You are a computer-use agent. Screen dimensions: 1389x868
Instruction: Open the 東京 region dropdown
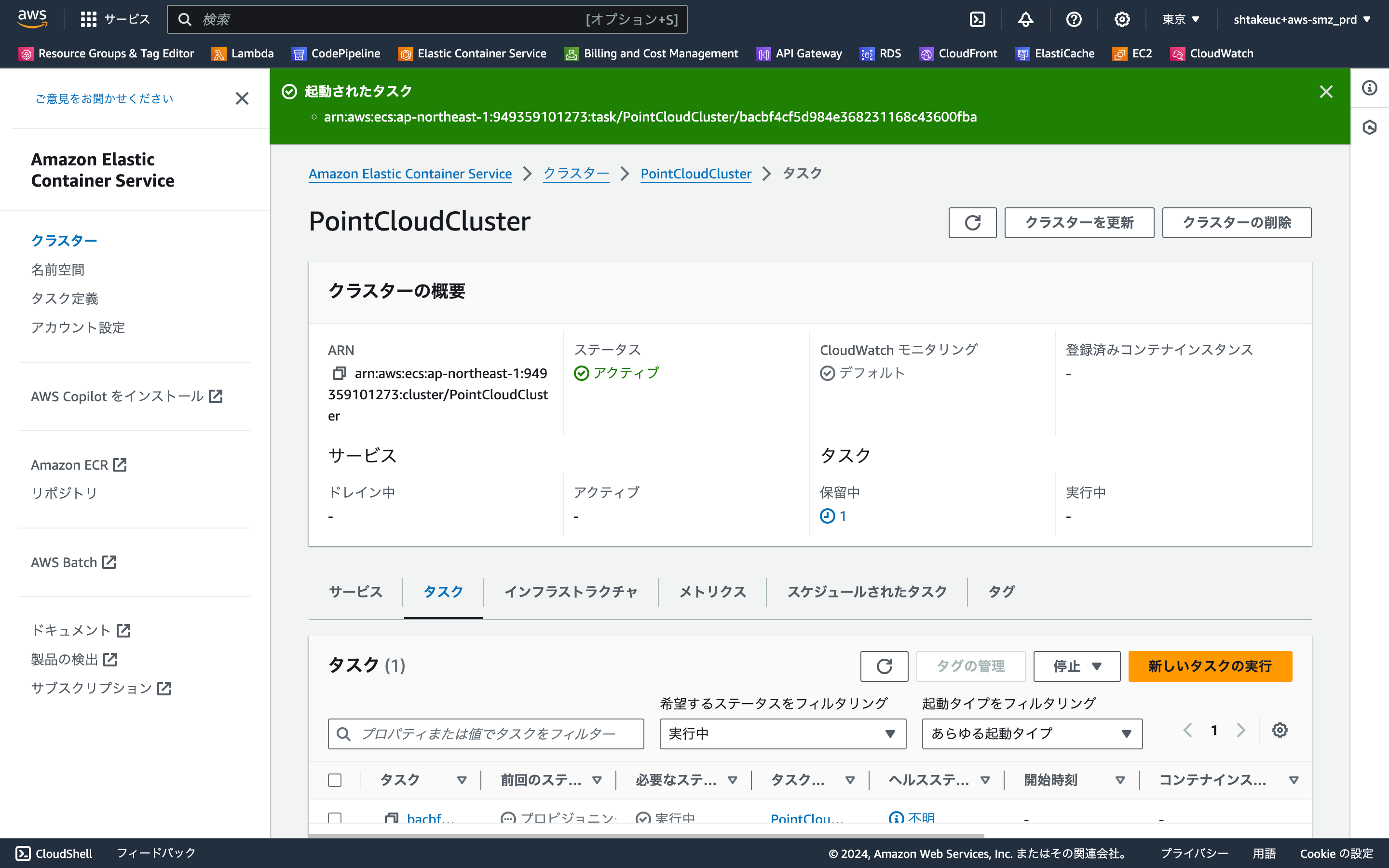(1181, 19)
